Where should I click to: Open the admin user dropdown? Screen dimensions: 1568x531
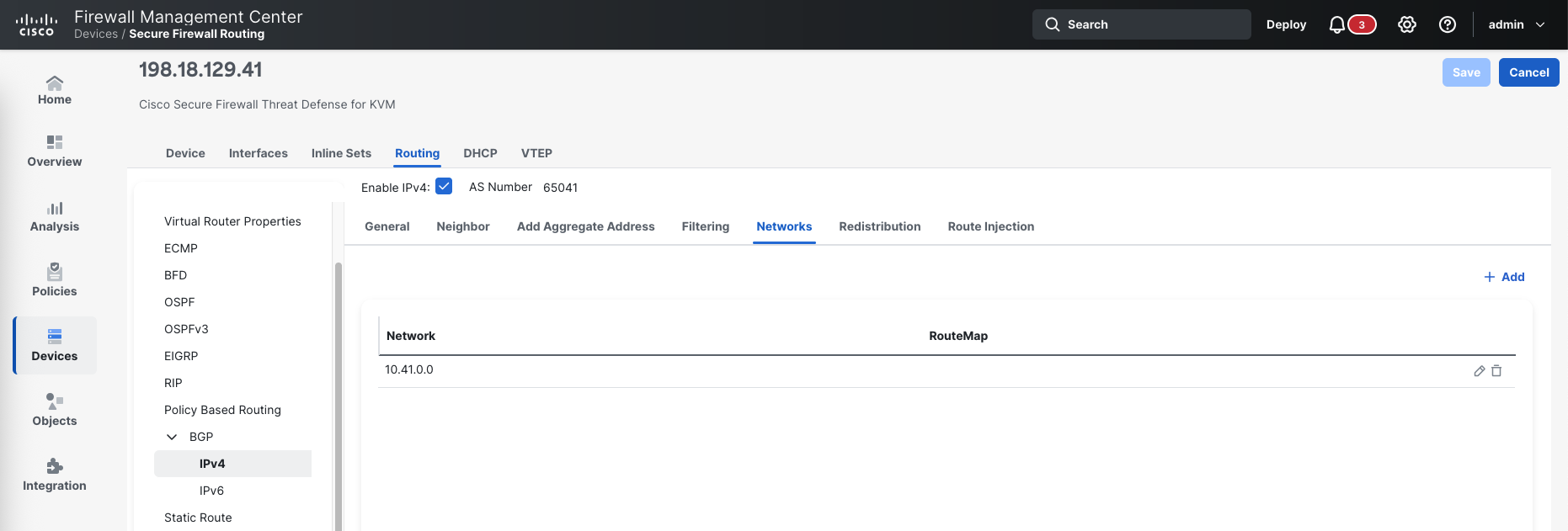click(x=1516, y=25)
